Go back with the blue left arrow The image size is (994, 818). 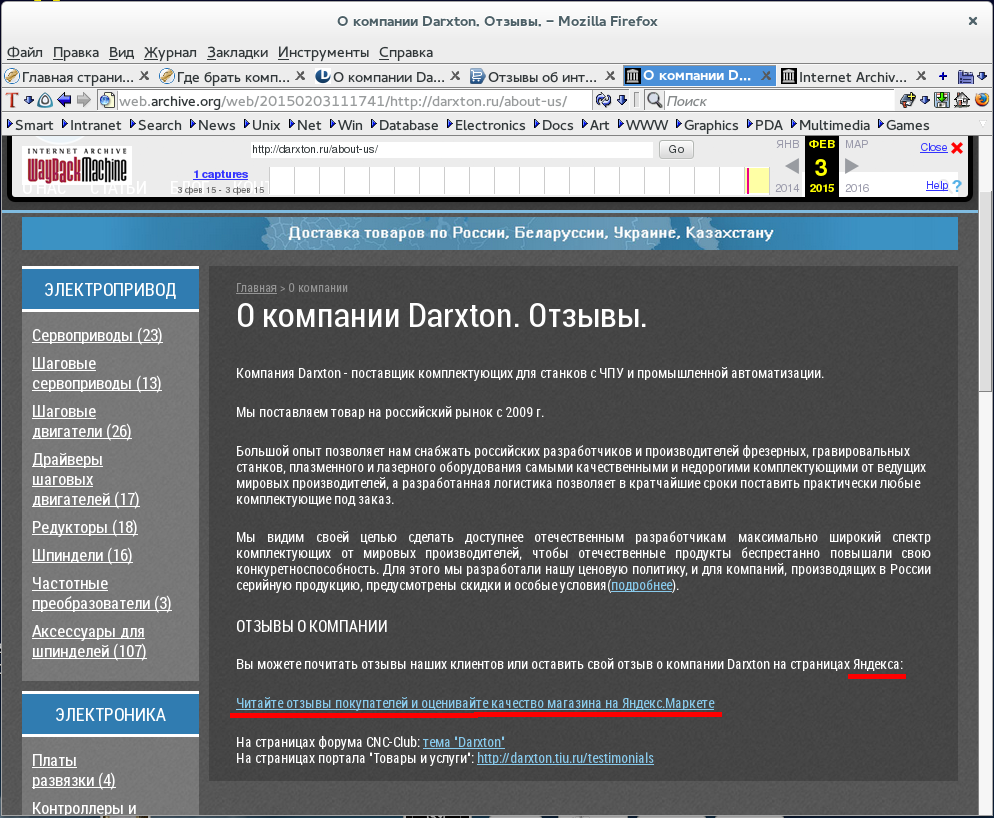(64, 100)
